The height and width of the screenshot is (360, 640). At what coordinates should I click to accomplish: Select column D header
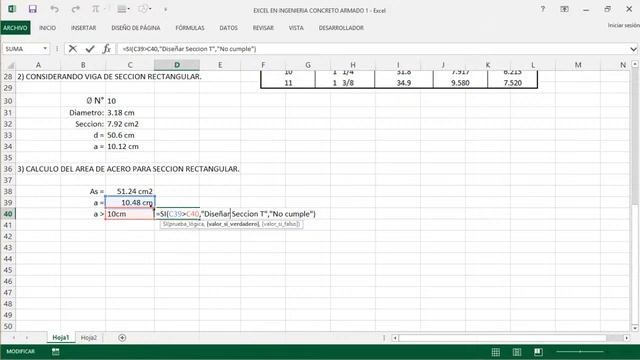177,65
